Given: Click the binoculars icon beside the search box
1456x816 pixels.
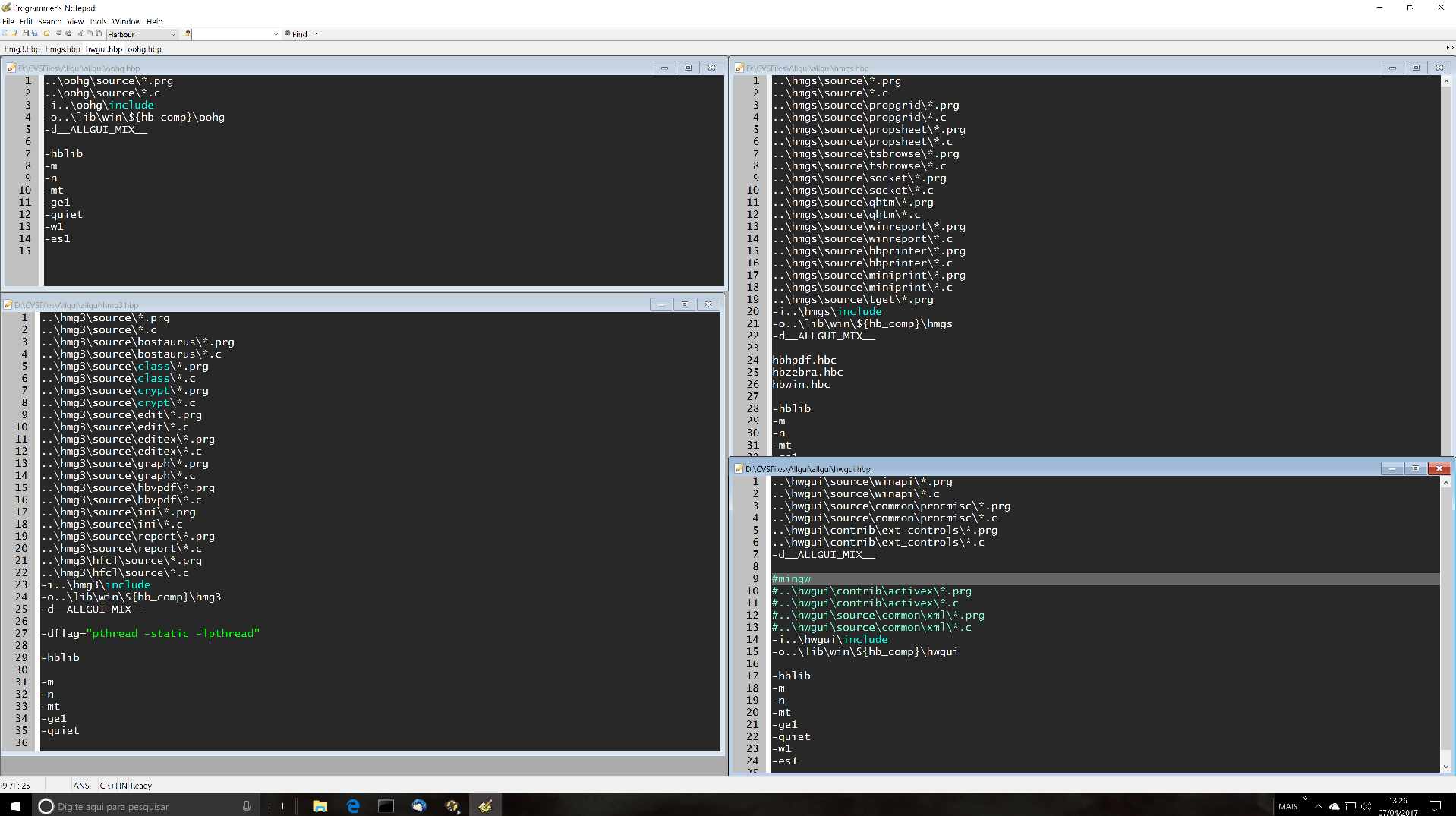Looking at the screenshot, I should [x=188, y=34].
